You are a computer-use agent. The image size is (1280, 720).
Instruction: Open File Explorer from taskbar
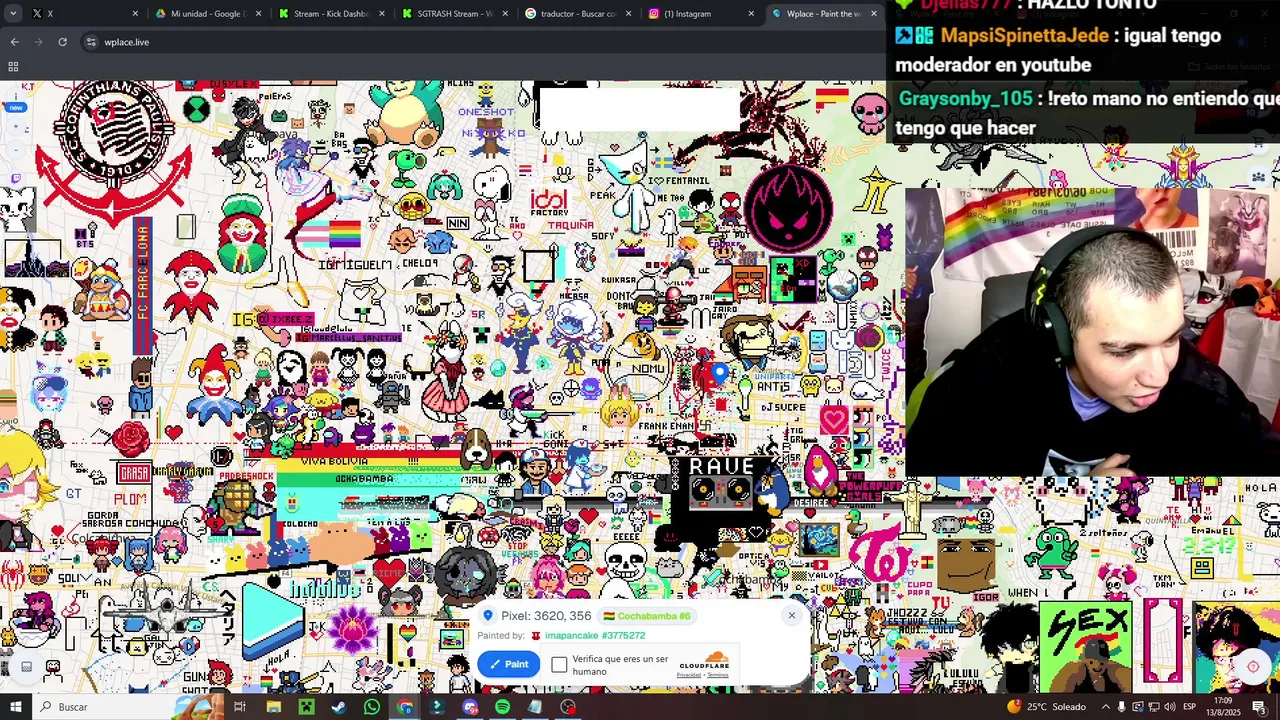tap(273, 707)
